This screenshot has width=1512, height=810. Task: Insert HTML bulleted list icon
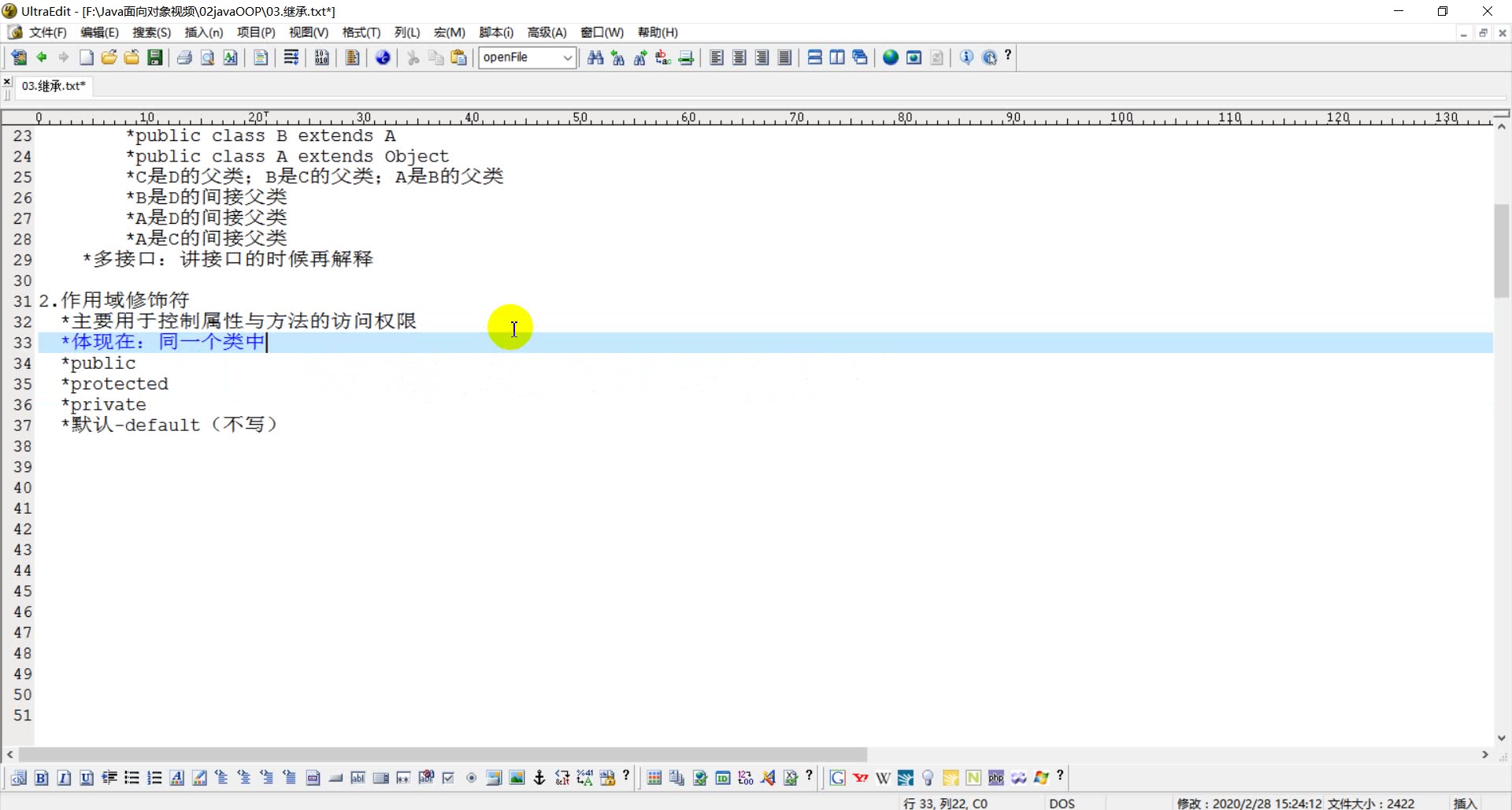coord(132,778)
